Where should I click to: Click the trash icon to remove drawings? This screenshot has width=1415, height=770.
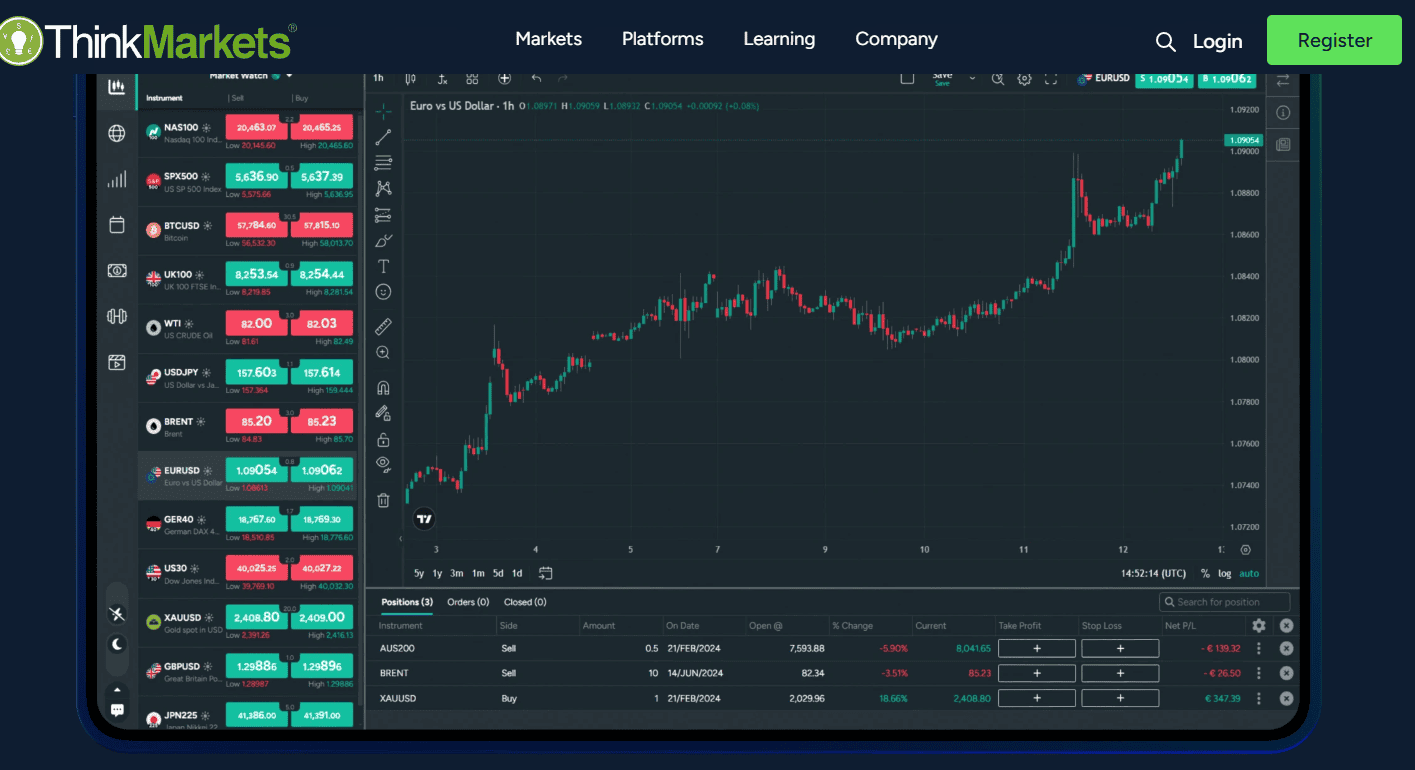383,500
